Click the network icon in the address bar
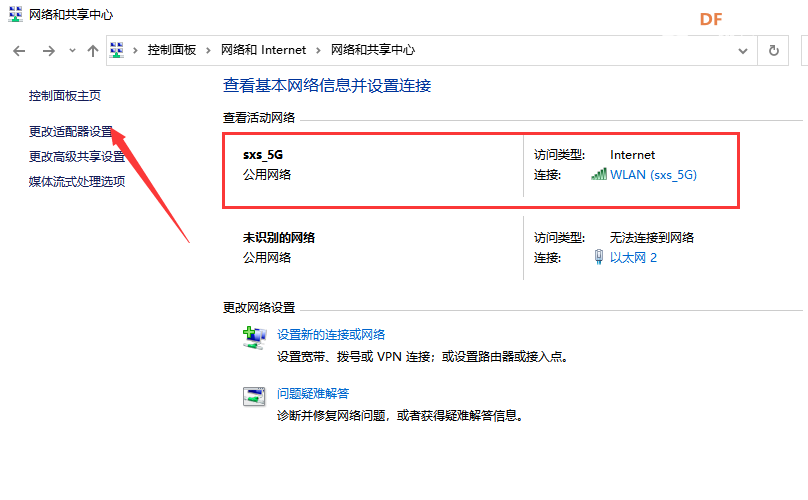This screenshot has height=500, width=808. 117,50
